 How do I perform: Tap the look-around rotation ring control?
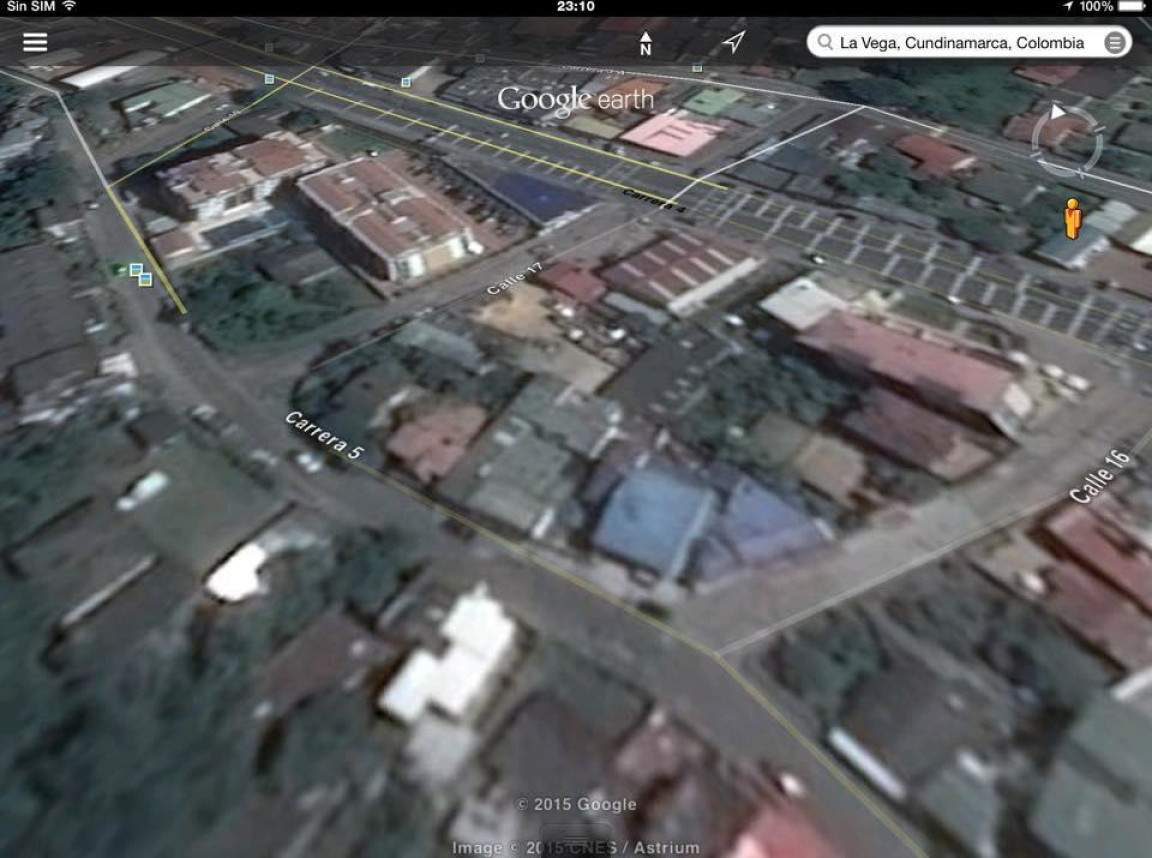tap(1067, 141)
